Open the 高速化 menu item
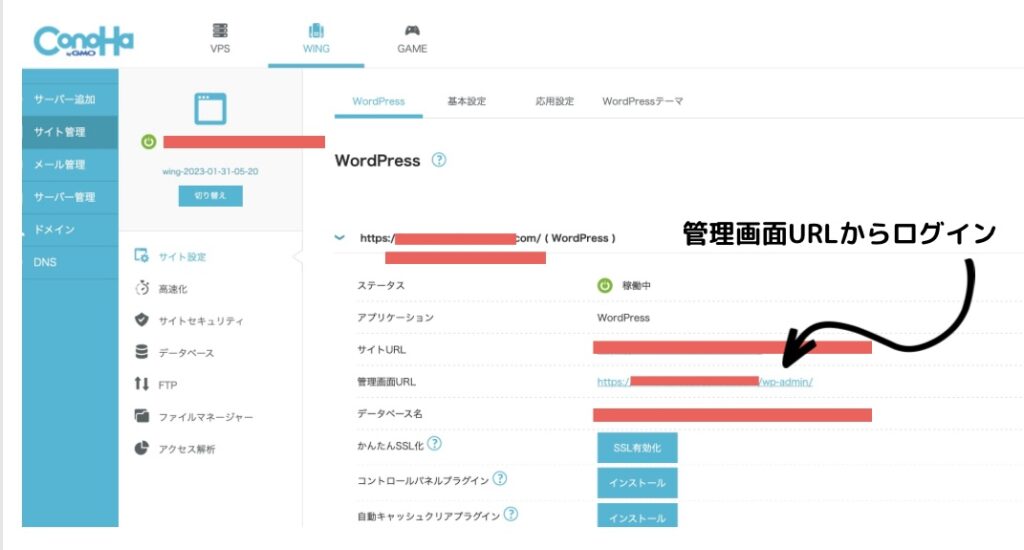This screenshot has height=550, width=1024. tap(173, 289)
